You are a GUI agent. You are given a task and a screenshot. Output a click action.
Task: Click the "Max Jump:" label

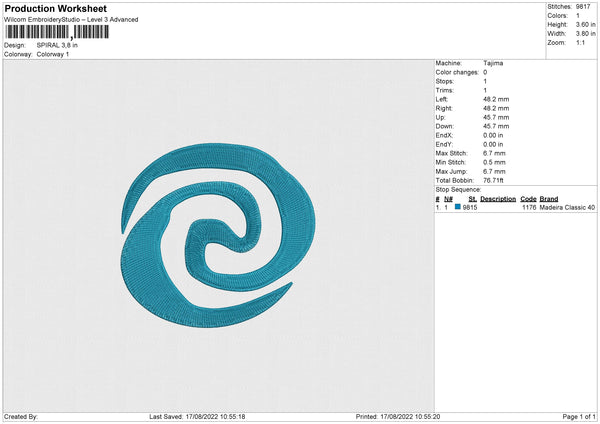[x=451, y=171]
